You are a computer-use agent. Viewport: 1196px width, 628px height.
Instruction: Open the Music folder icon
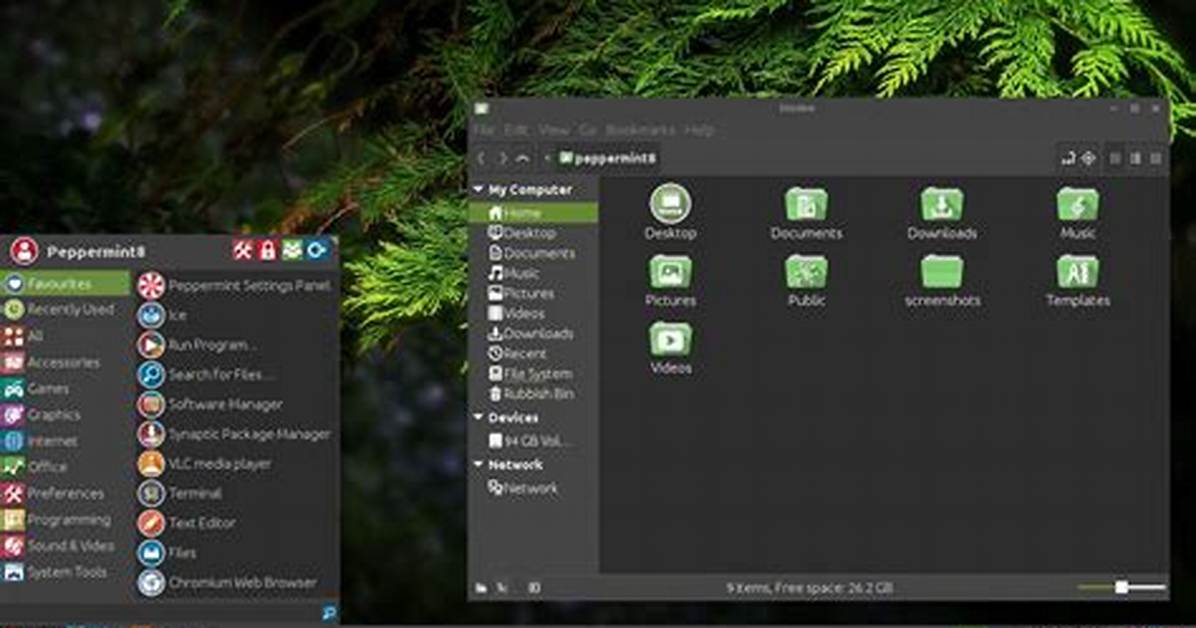(1078, 214)
